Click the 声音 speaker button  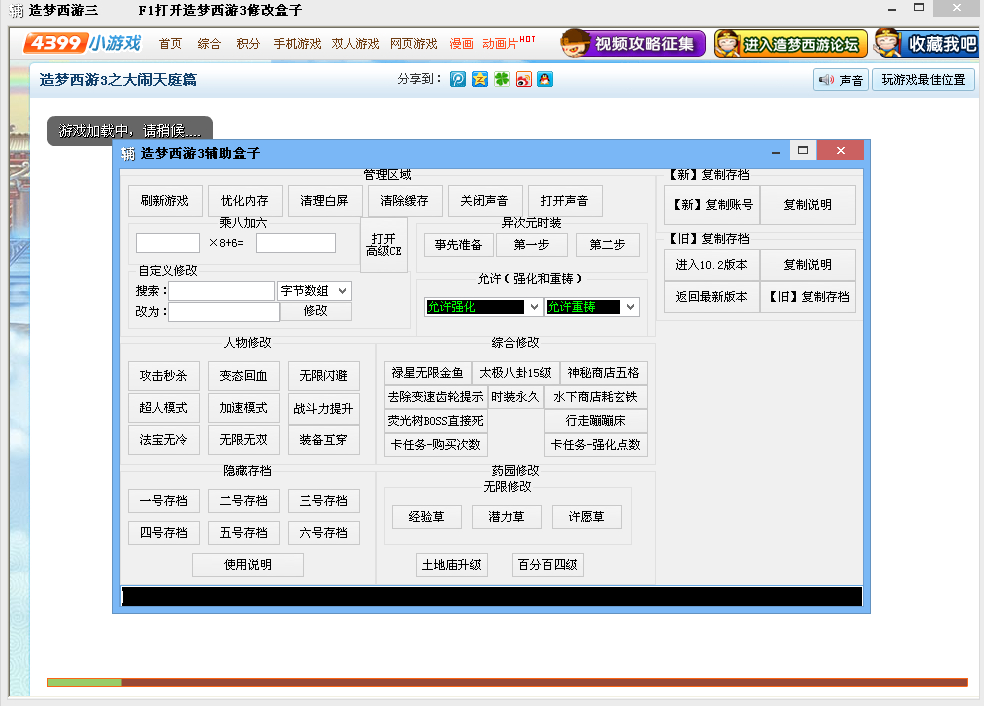click(x=840, y=80)
